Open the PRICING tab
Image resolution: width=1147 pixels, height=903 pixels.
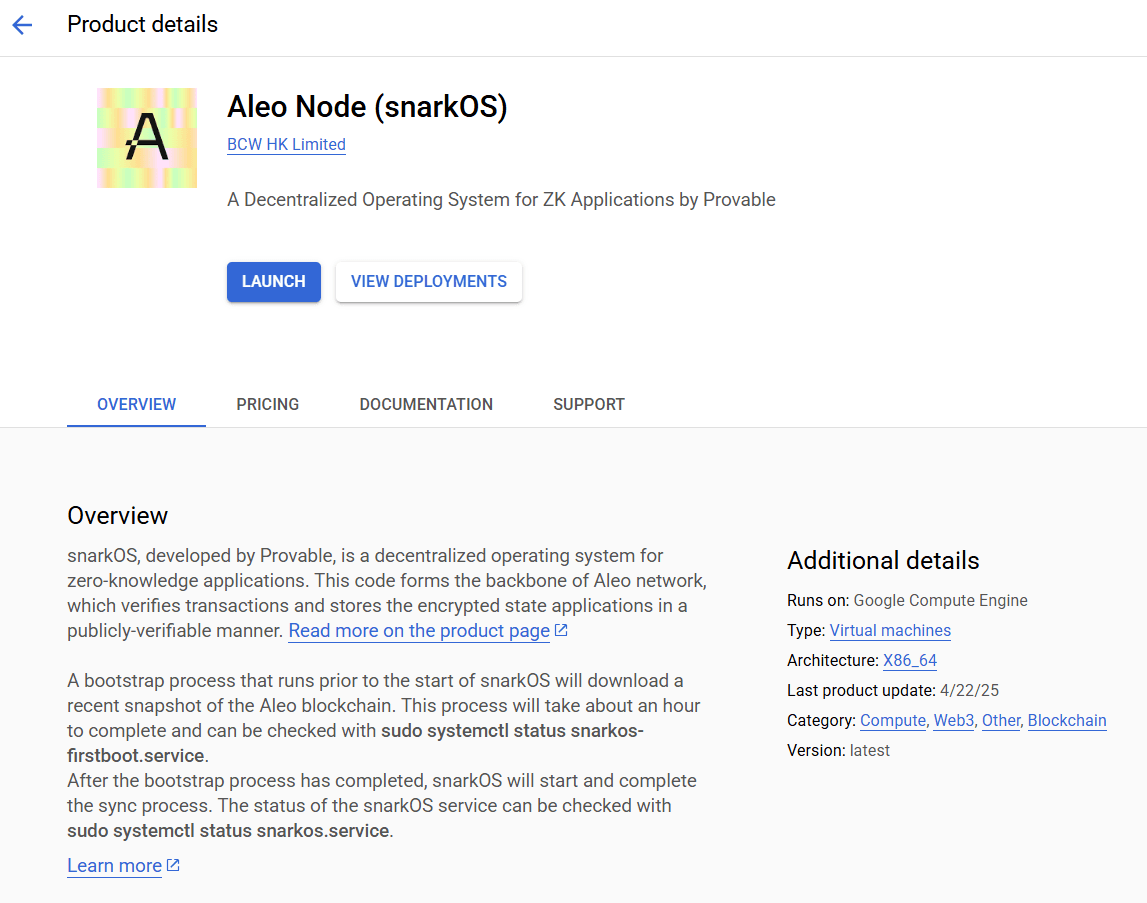point(268,404)
